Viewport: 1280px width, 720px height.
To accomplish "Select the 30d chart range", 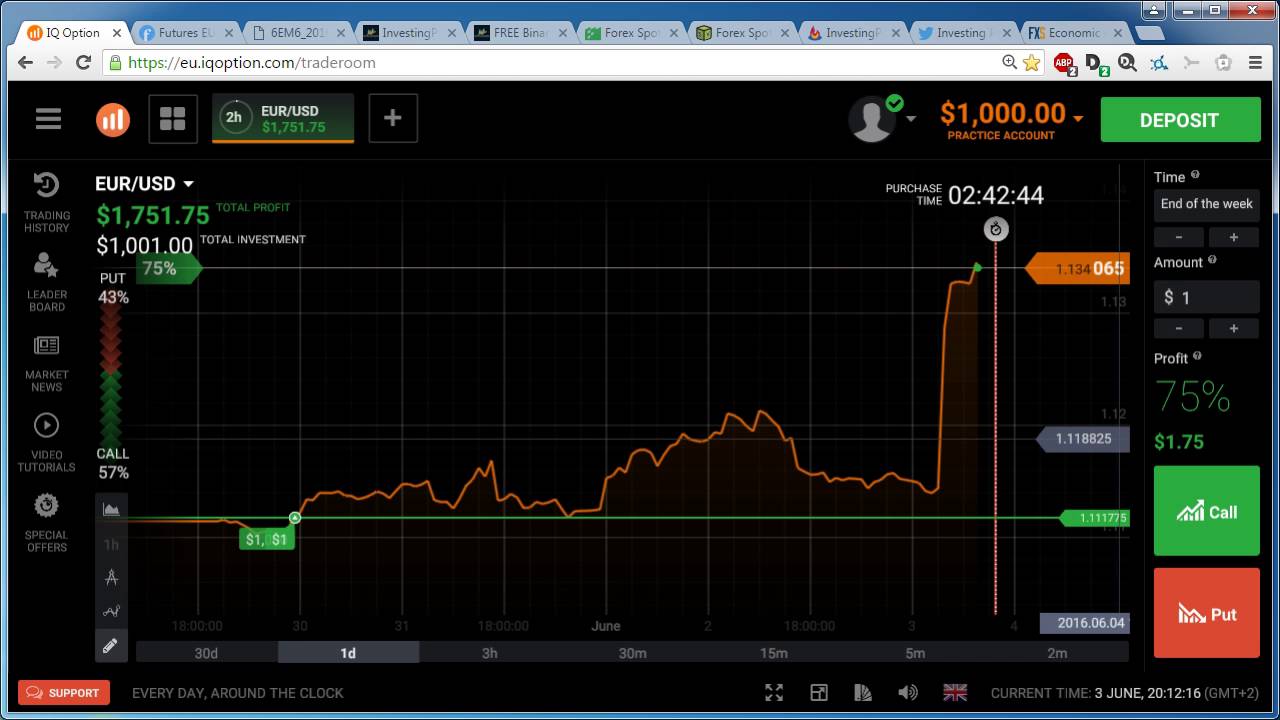I will point(206,653).
